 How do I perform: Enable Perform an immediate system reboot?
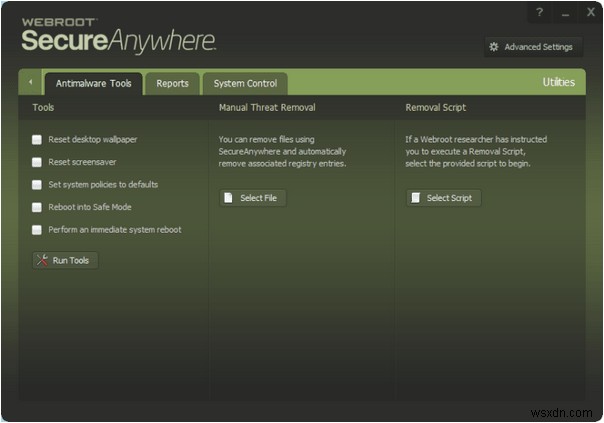[37, 230]
